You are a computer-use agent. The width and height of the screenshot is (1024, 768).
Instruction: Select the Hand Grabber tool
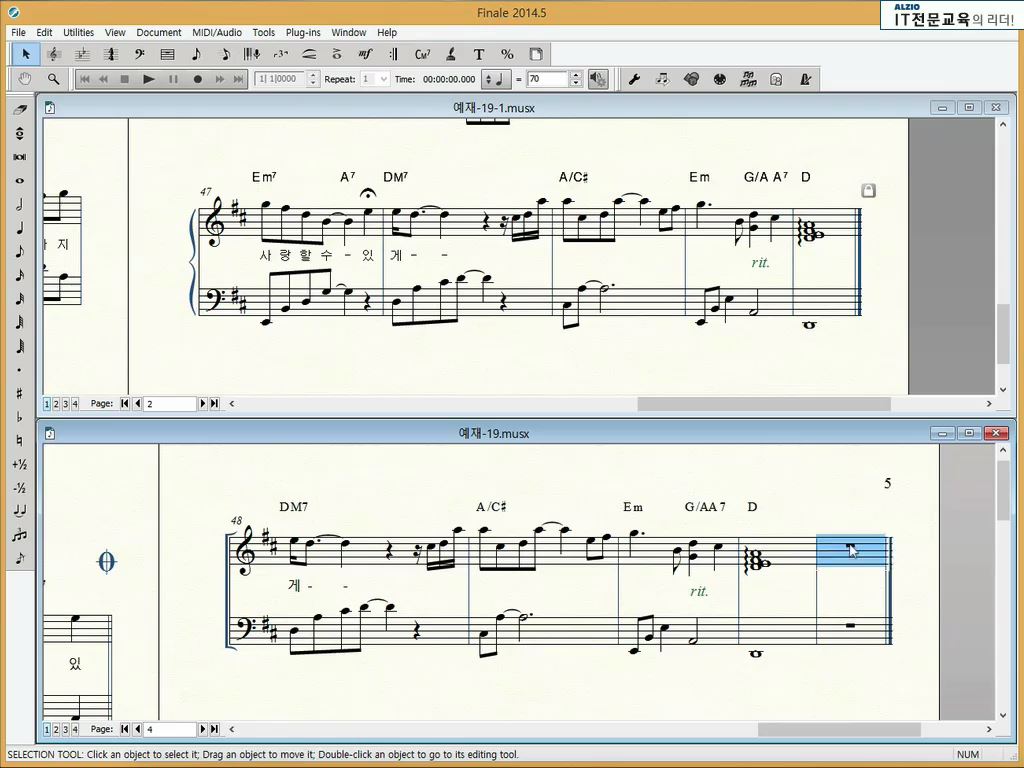coord(25,79)
